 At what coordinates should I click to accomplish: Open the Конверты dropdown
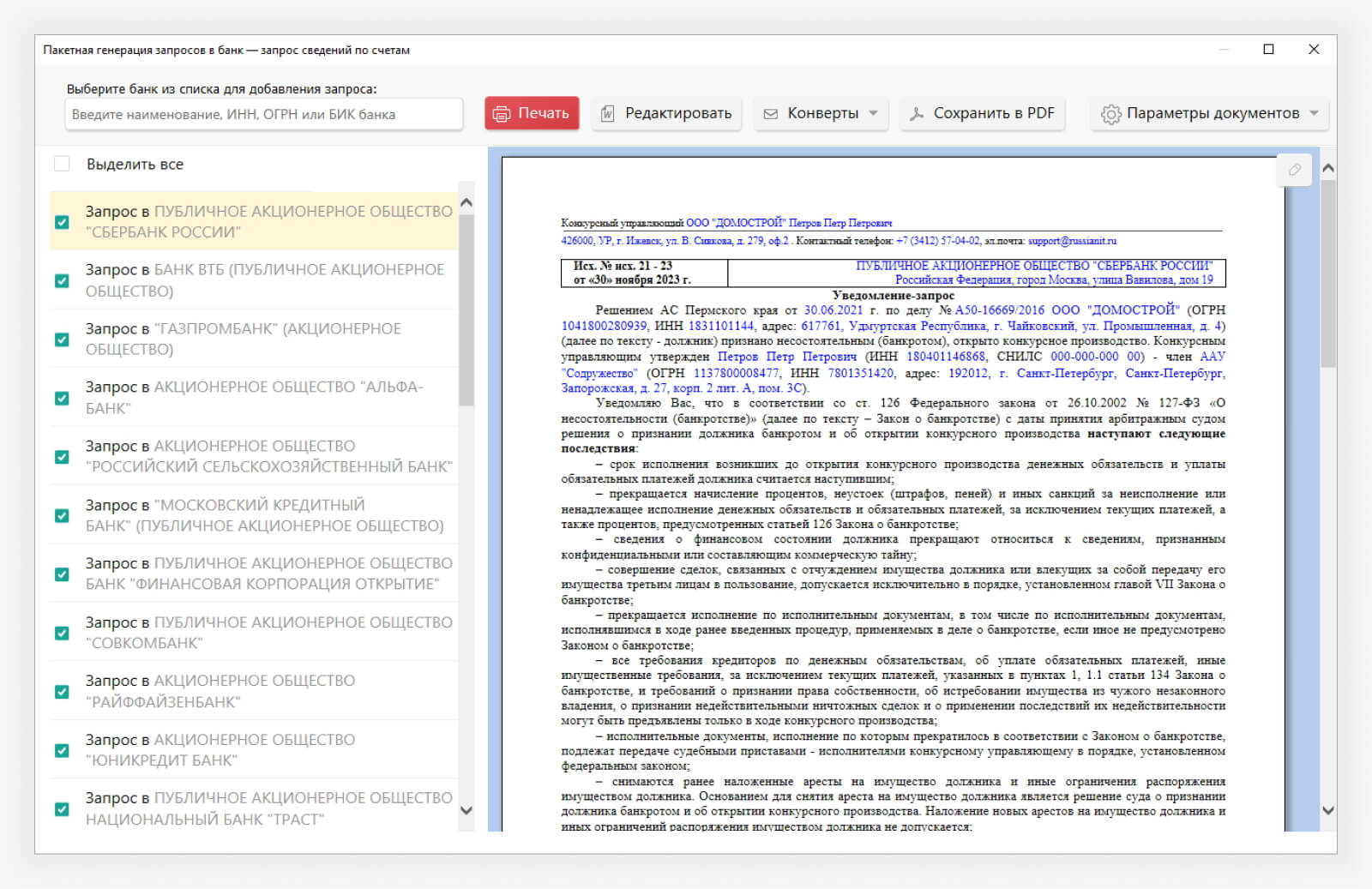pyautogui.click(x=821, y=113)
